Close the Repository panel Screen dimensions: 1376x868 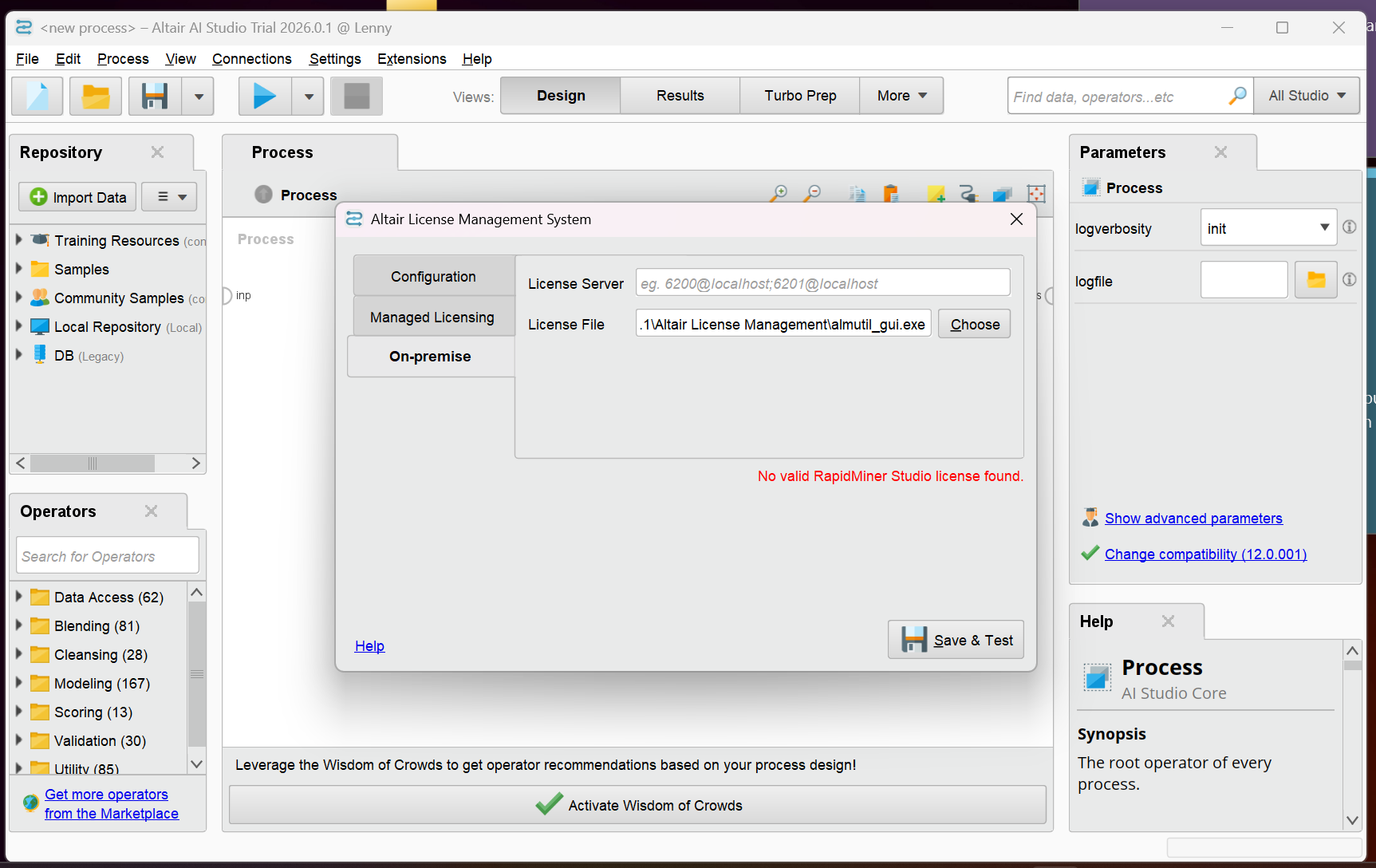157,152
